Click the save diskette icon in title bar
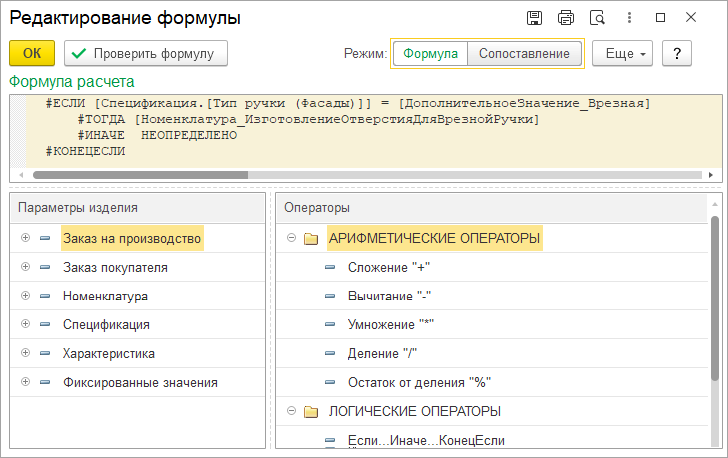Viewport: 728px width, 458px height. click(x=534, y=18)
